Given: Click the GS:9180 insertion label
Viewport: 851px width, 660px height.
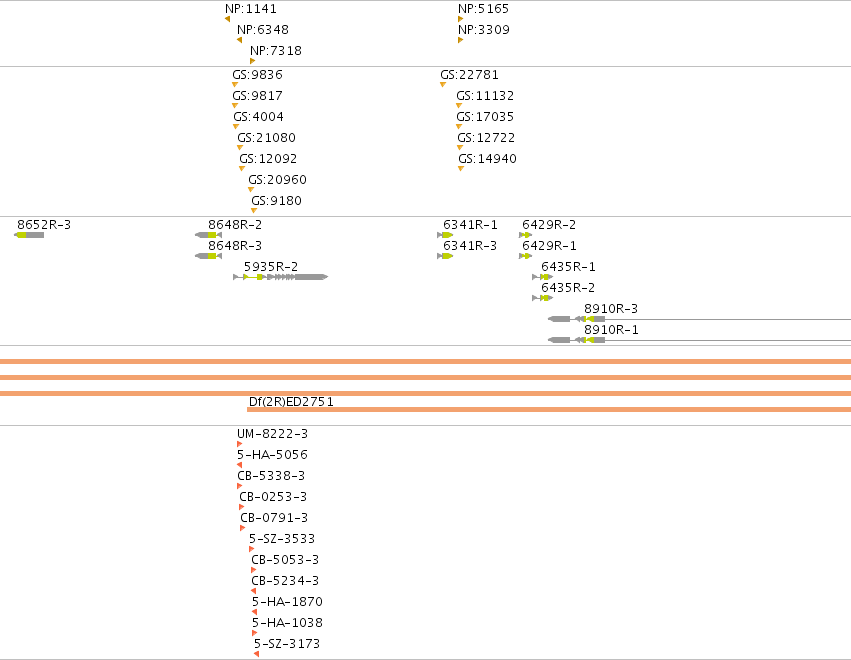Looking at the screenshot, I should coord(276,201).
